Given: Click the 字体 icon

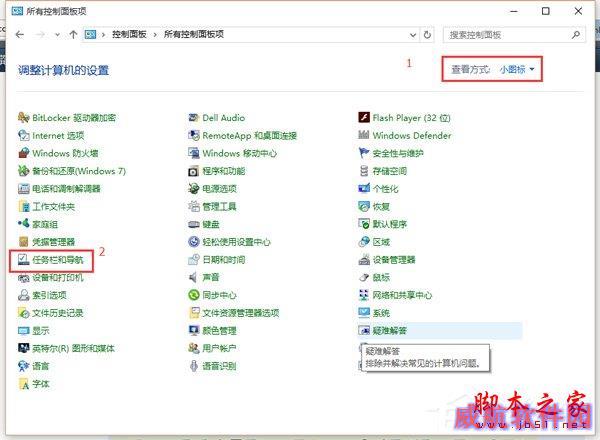Looking at the screenshot, I should (x=24, y=383).
